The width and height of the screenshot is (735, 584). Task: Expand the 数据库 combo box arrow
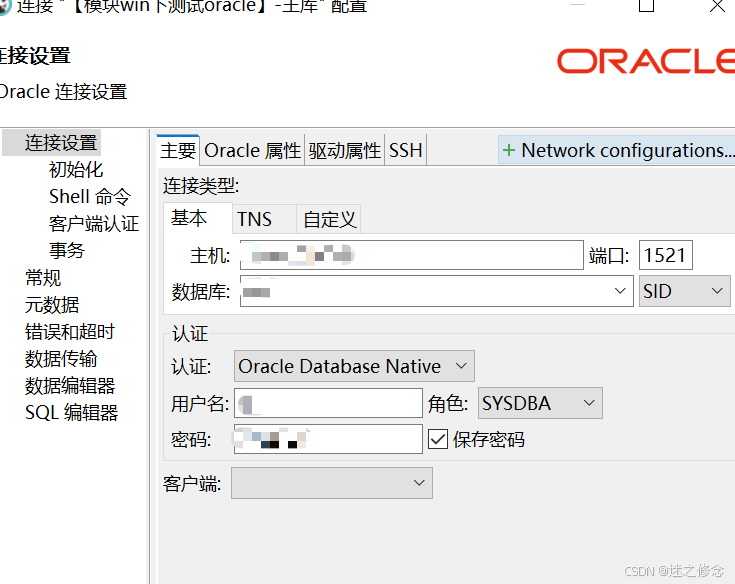620,291
